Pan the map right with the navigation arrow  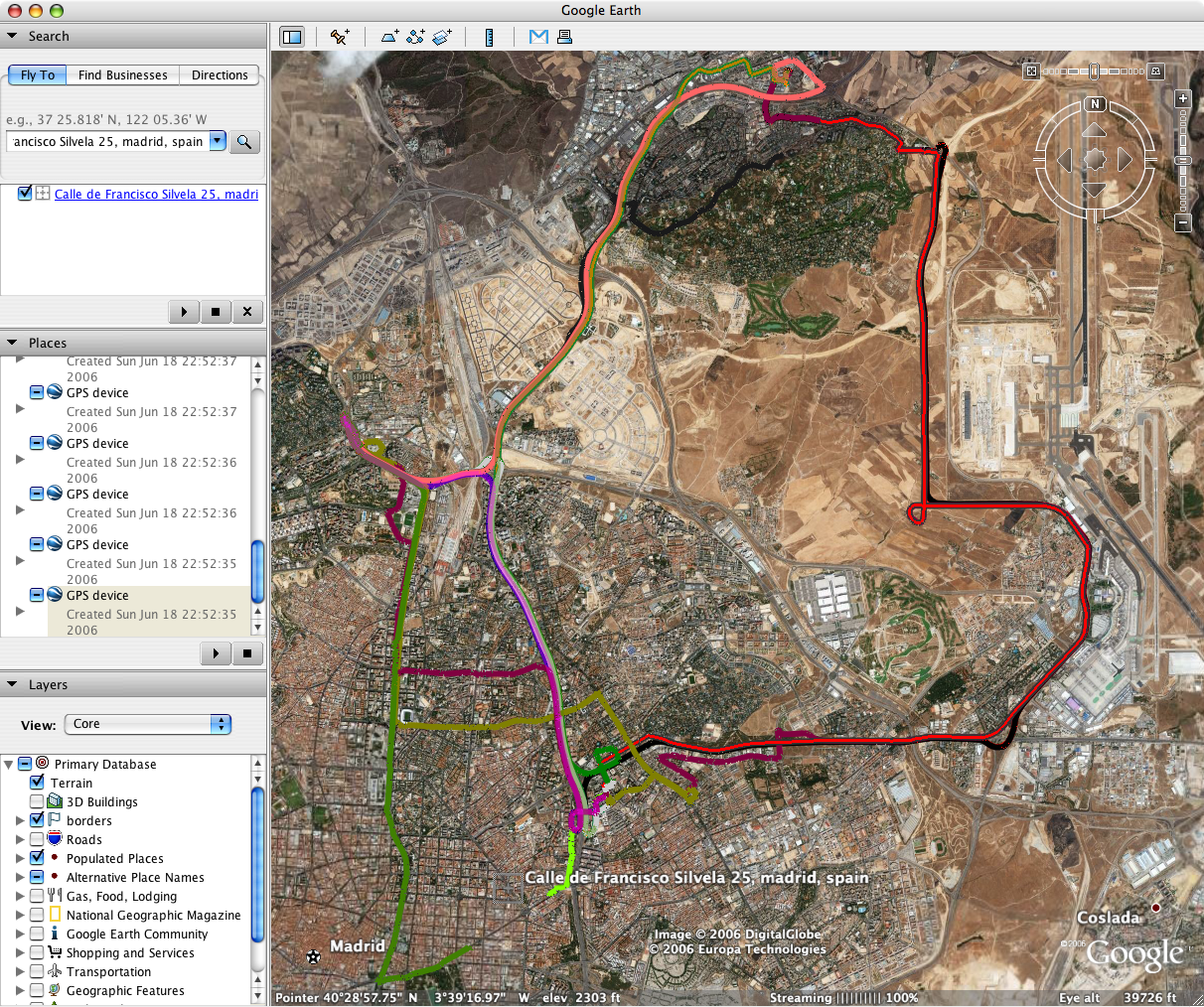click(1125, 159)
